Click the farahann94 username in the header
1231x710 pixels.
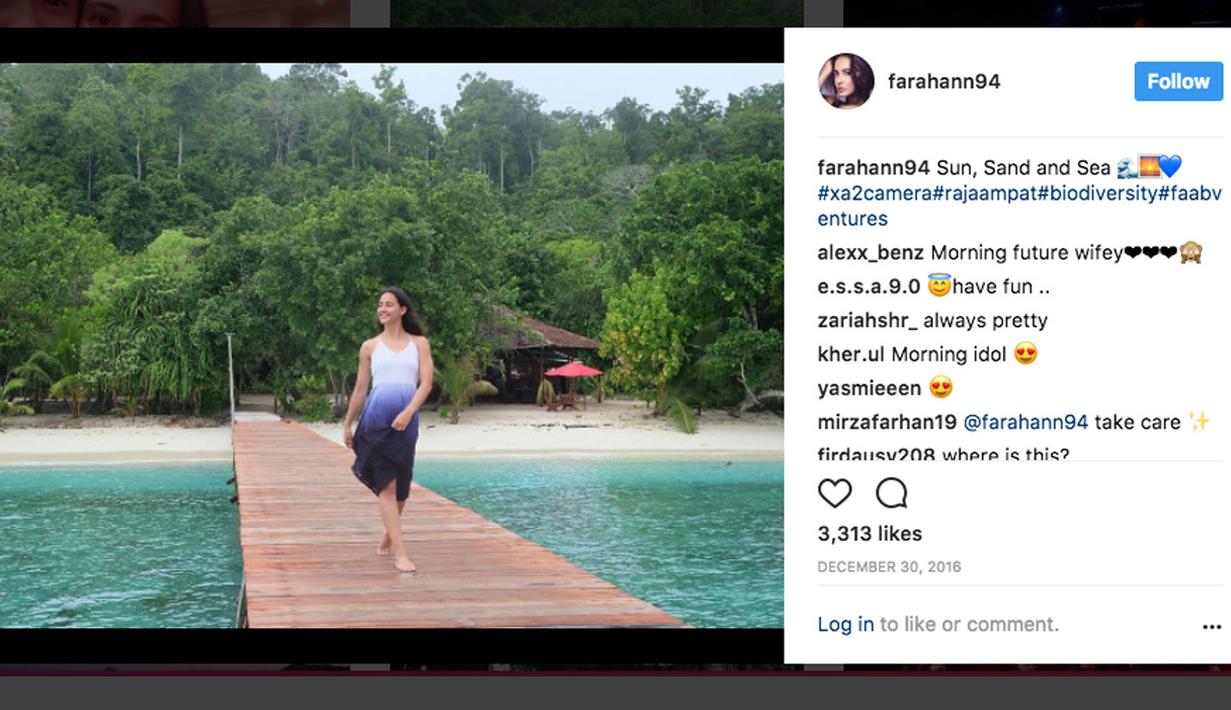click(x=944, y=81)
